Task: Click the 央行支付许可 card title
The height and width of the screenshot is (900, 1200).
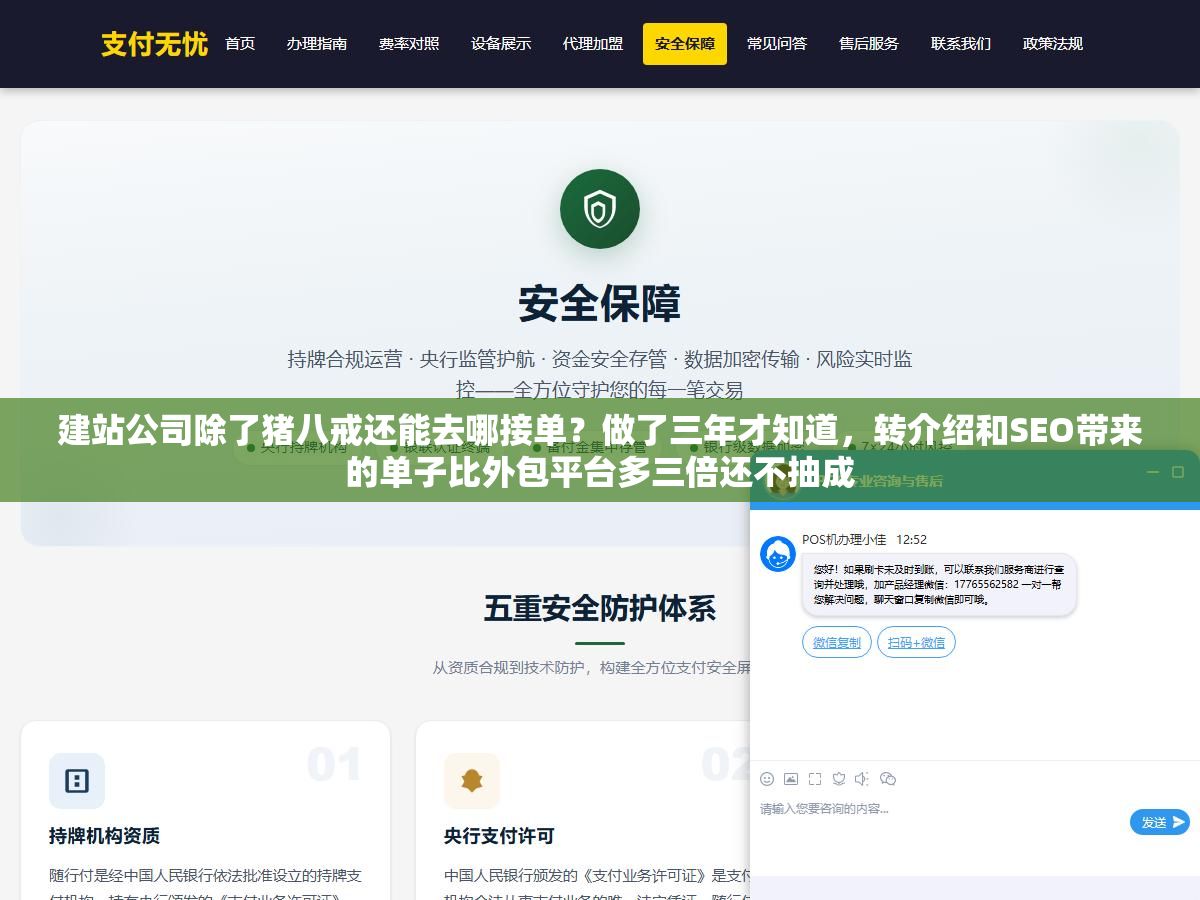Action: pyautogui.click(x=499, y=835)
